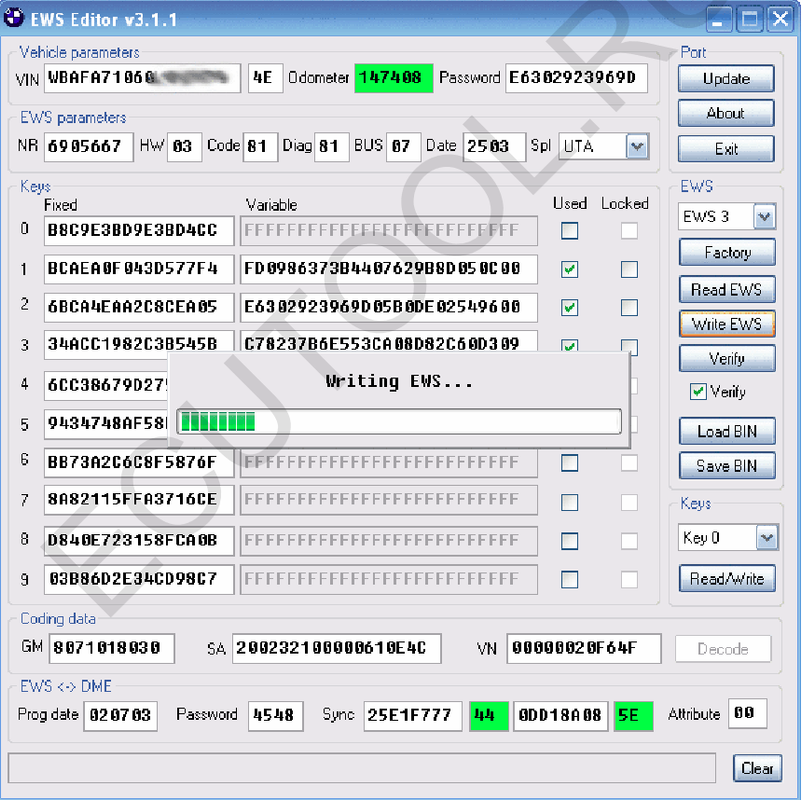This screenshot has width=802, height=800.
Task: Click the Factory button
Action: tap(727, 252)
